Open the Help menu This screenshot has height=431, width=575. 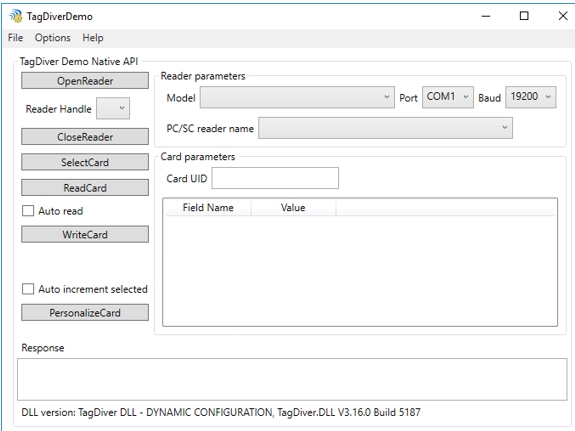93,38
